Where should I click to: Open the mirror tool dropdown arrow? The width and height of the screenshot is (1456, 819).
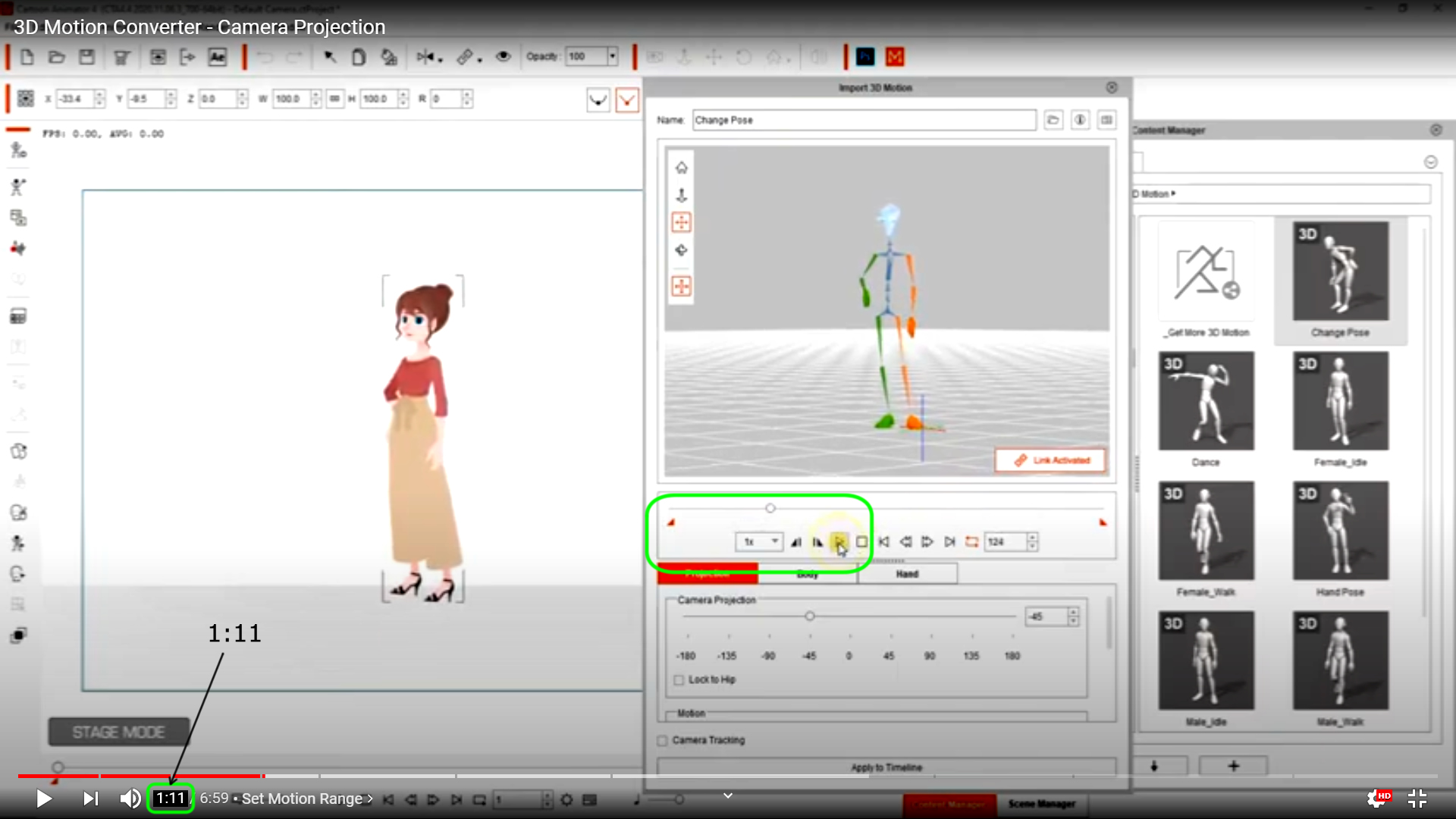pos(441,59)
